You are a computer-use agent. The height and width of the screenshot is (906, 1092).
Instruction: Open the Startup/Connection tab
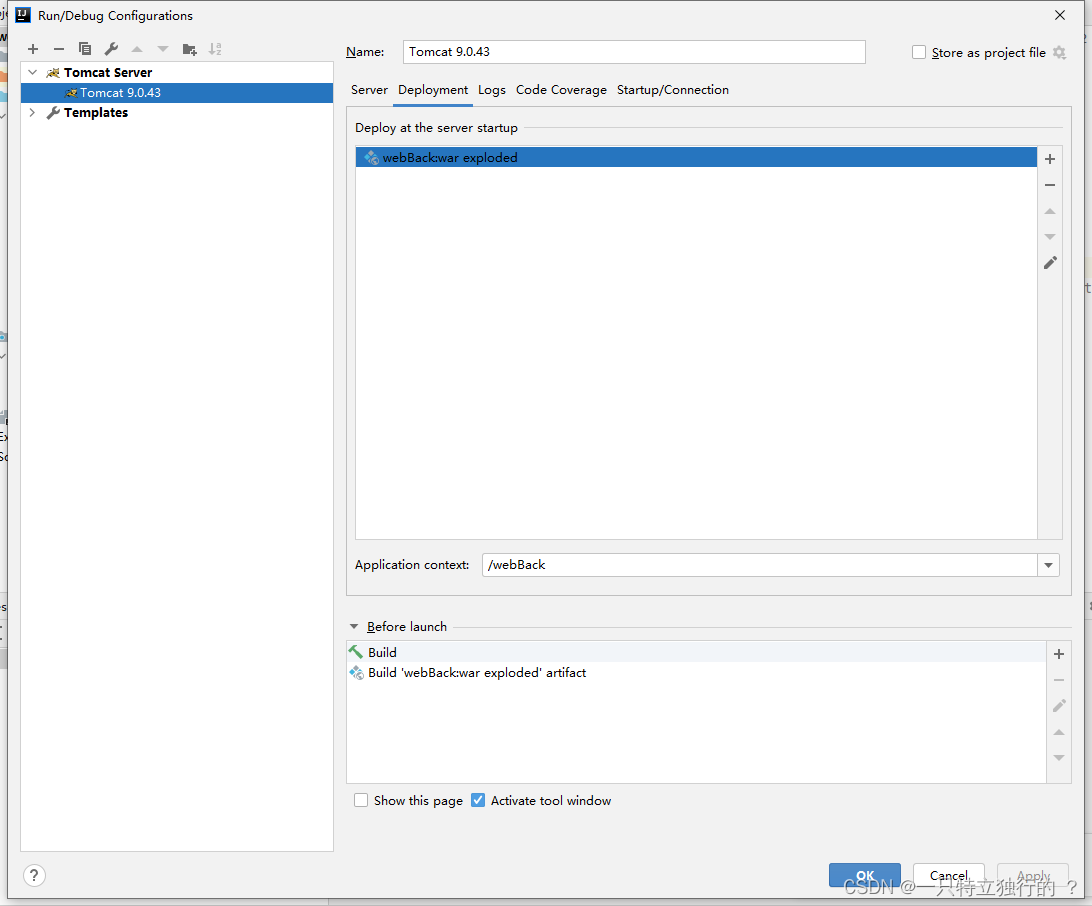(x=673, y=89)
